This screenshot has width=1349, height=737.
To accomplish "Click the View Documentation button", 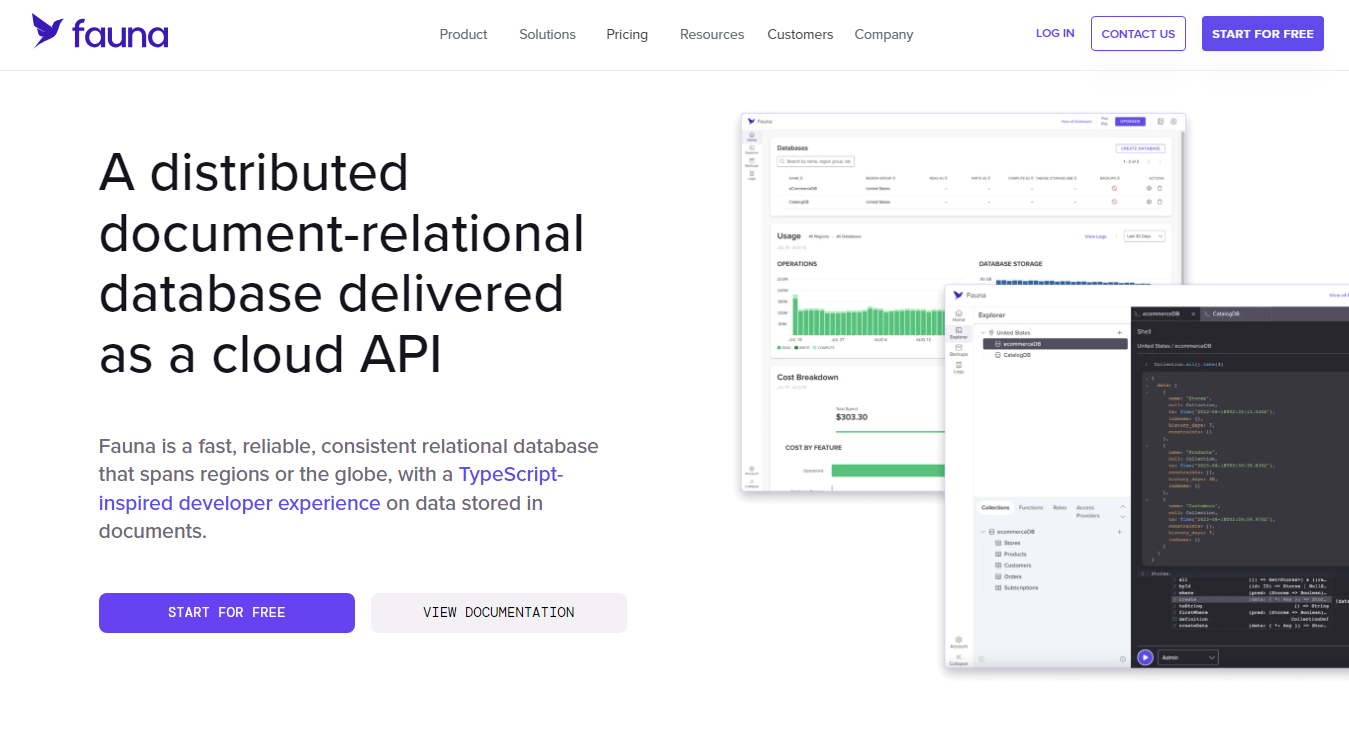I will point(498,613).
